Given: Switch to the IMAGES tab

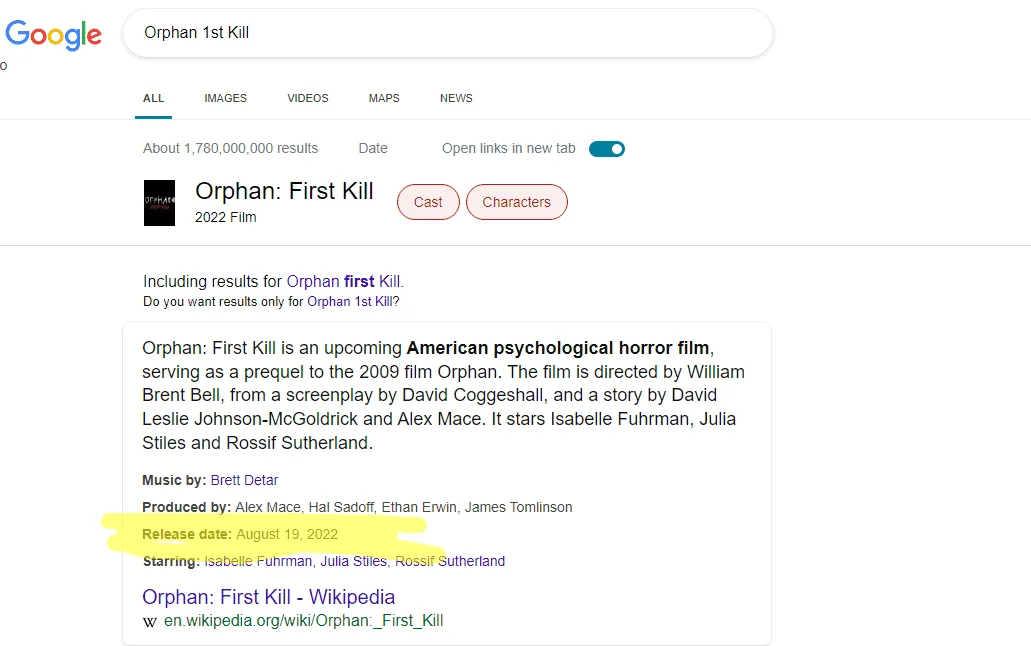Looking at the screenshot, I should point(226,98).
